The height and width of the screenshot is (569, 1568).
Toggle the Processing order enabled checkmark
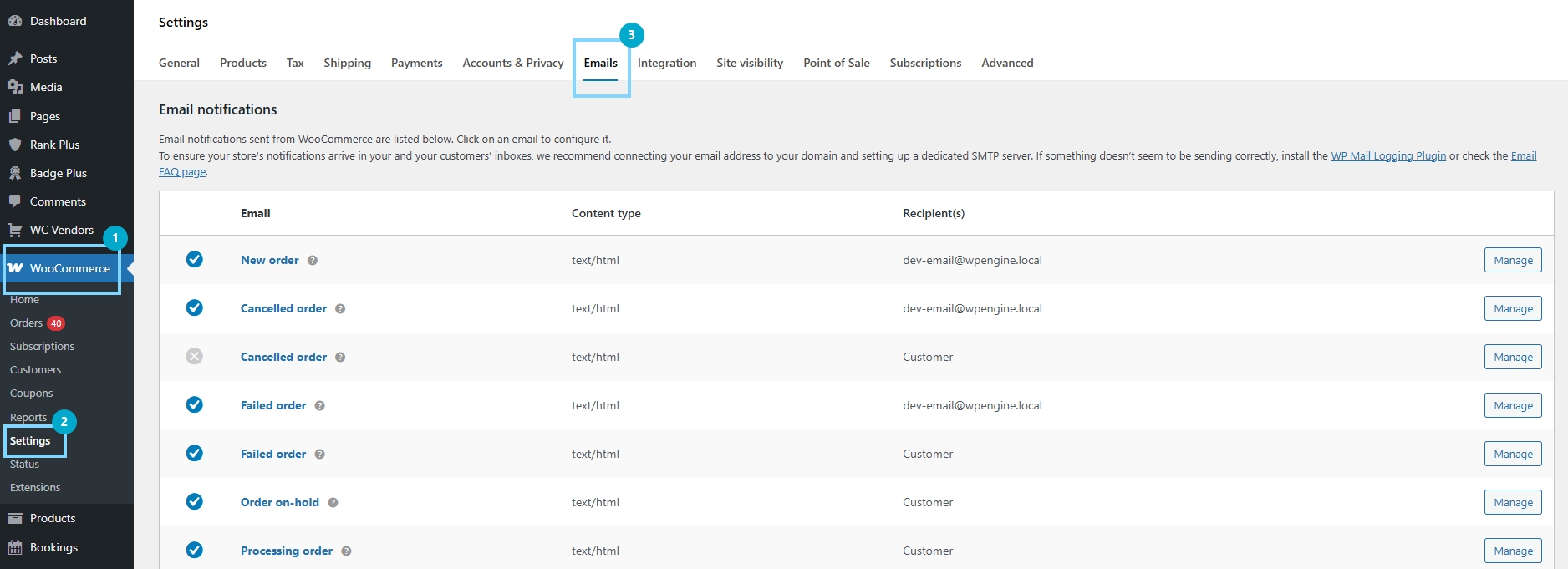point(194,550)
